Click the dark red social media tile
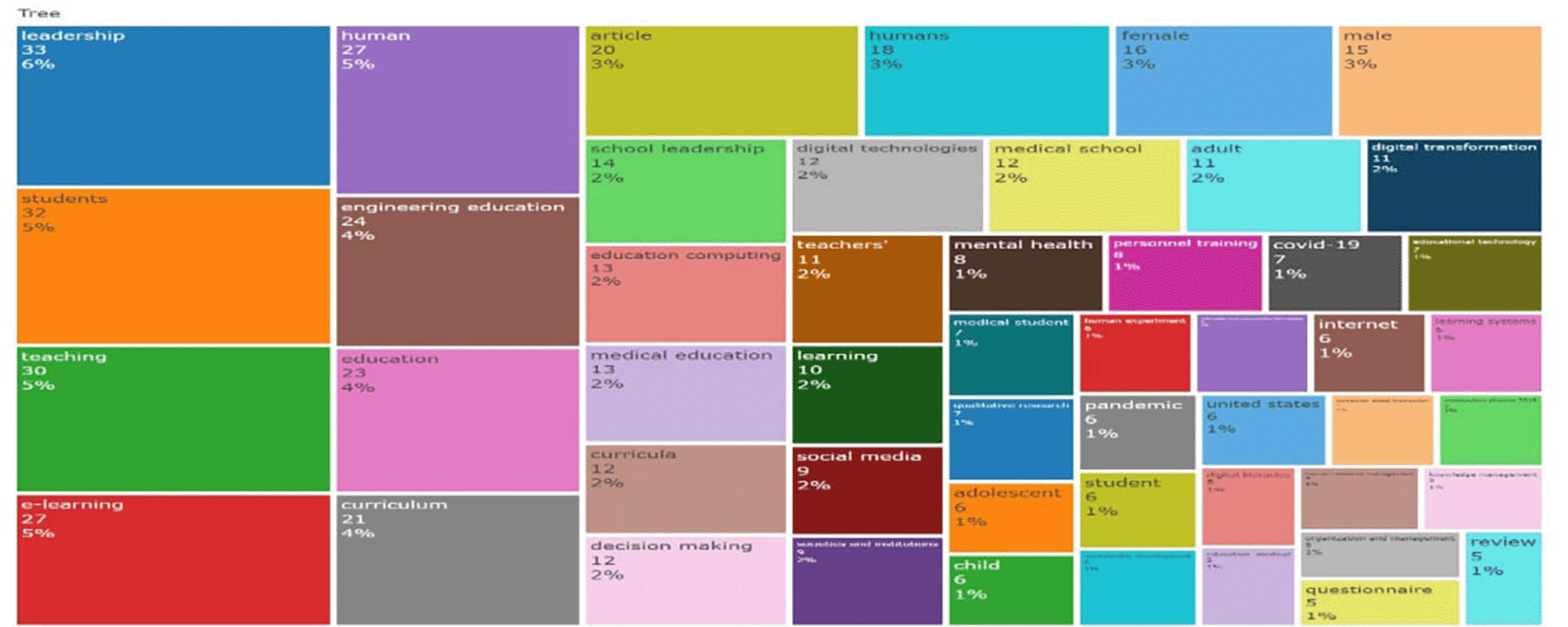The image size is (1568, 627). pos(867,490)
